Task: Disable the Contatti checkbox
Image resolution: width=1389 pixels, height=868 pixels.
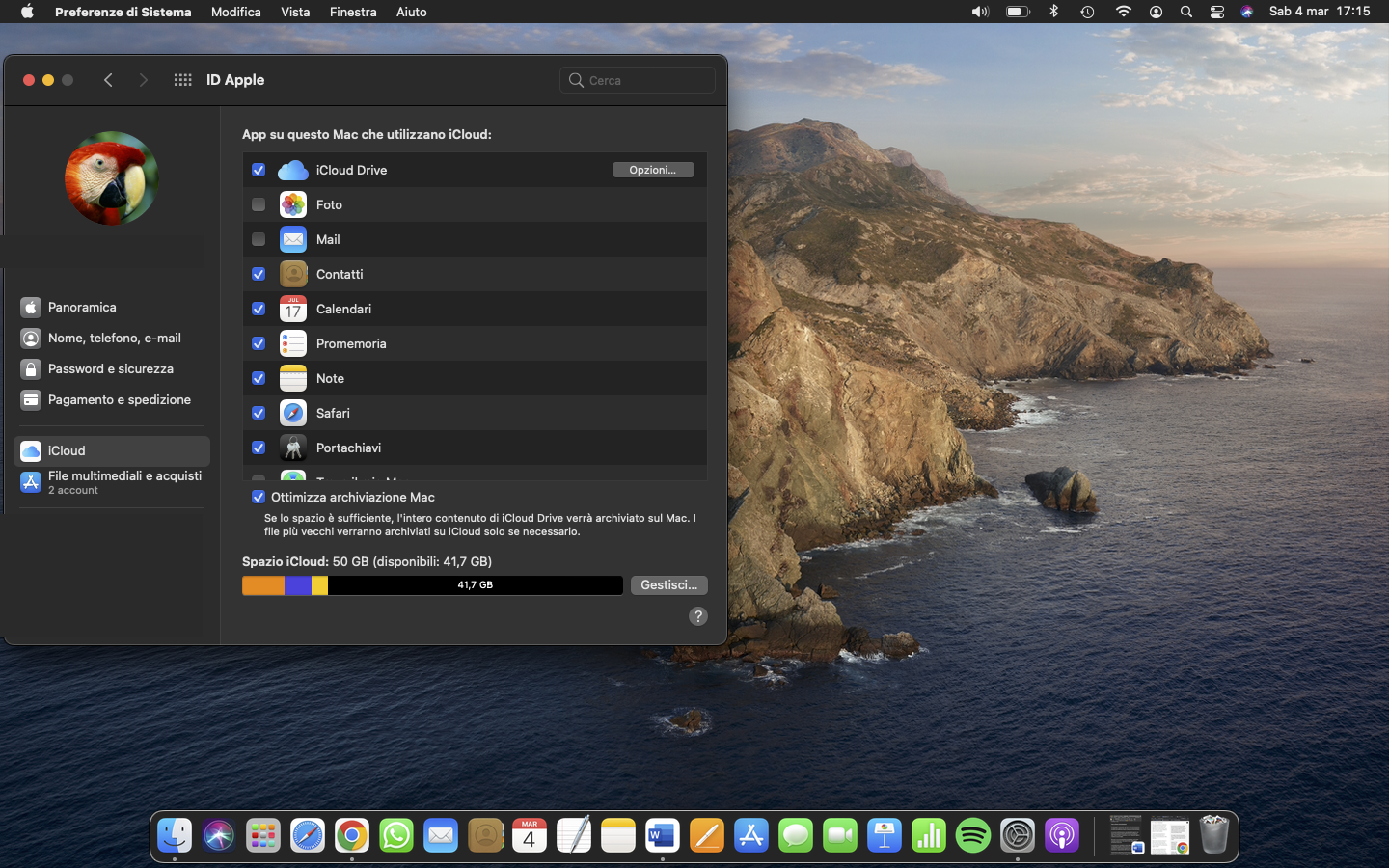Action: tap(259, 274)
